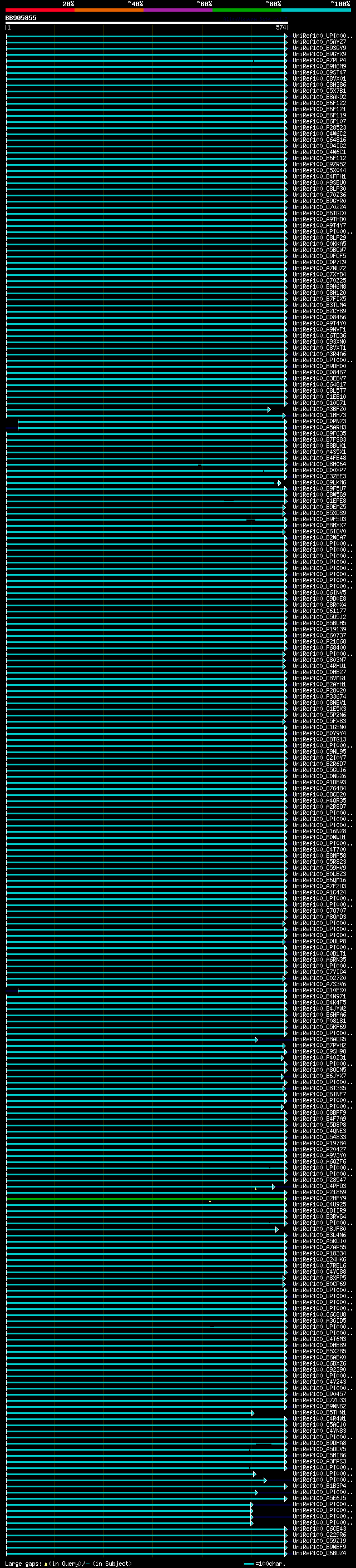Open hit UniRef100_P68400

point(319,647)
